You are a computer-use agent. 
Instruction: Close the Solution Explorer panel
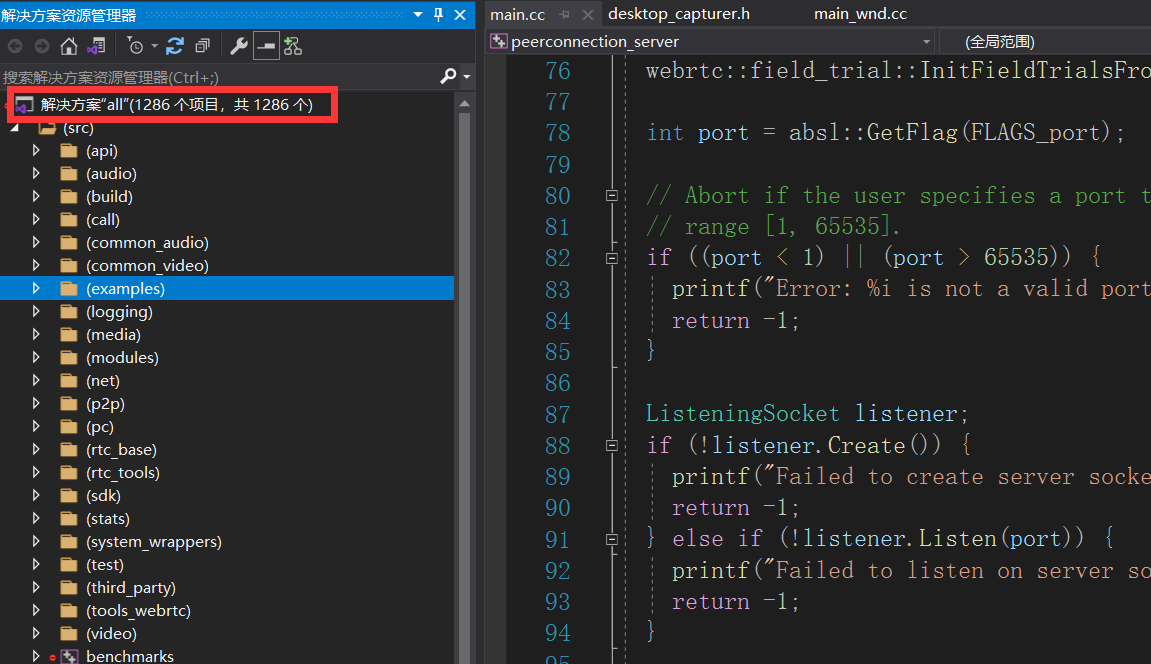[460, 15]
